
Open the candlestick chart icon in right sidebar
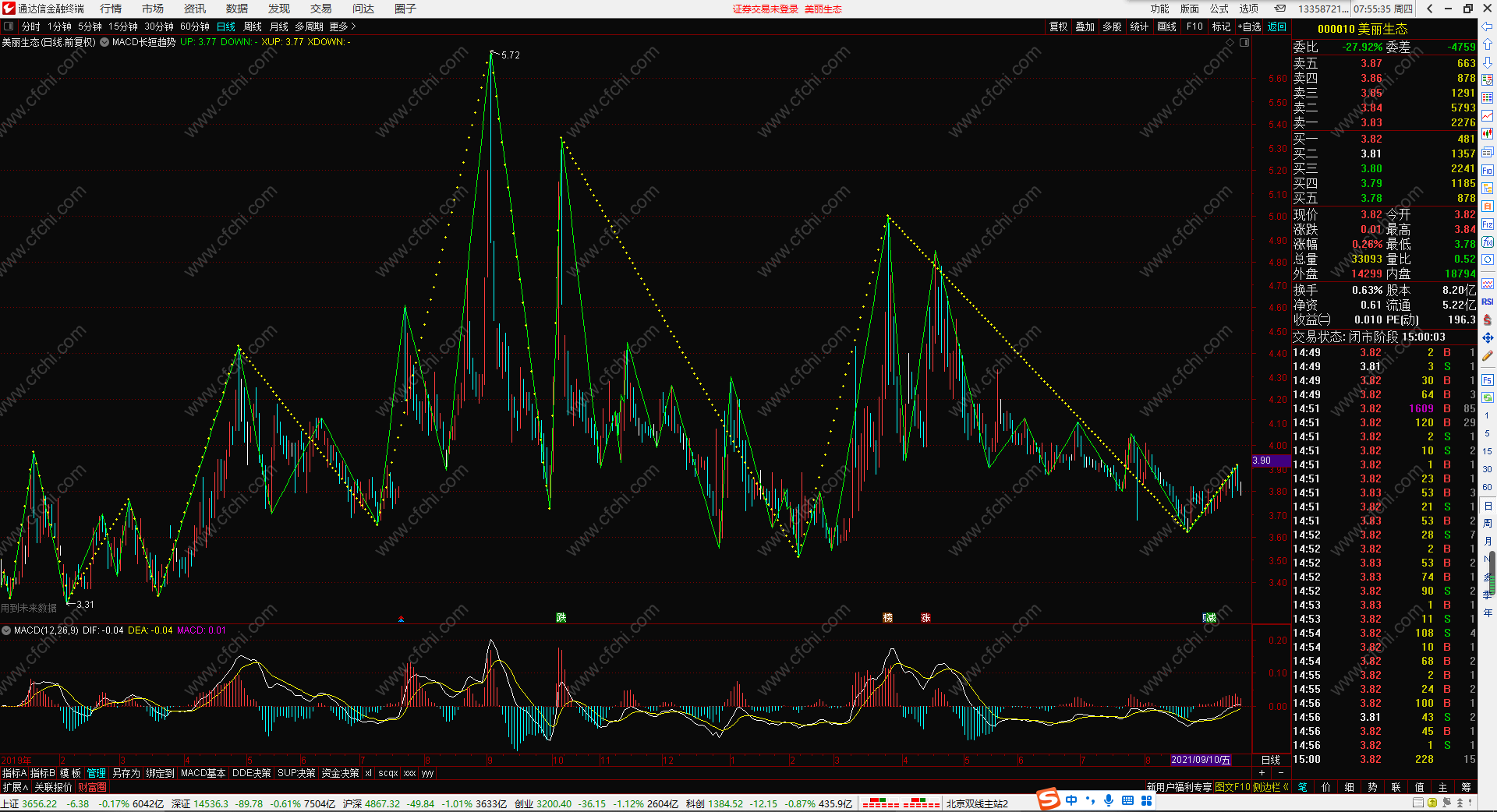pos(1488,134)
